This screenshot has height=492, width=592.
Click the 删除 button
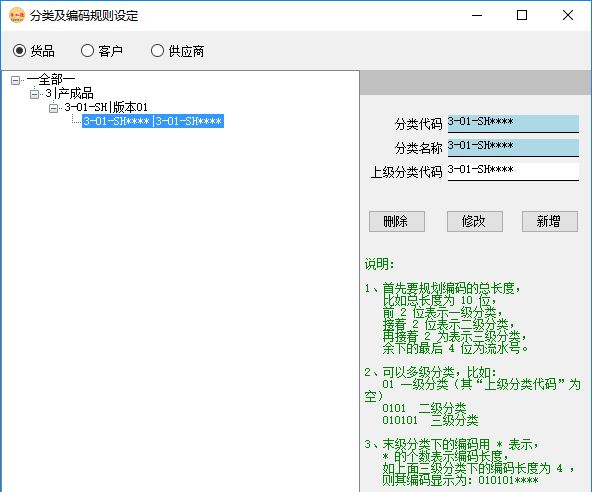click(x=397, y=221)
